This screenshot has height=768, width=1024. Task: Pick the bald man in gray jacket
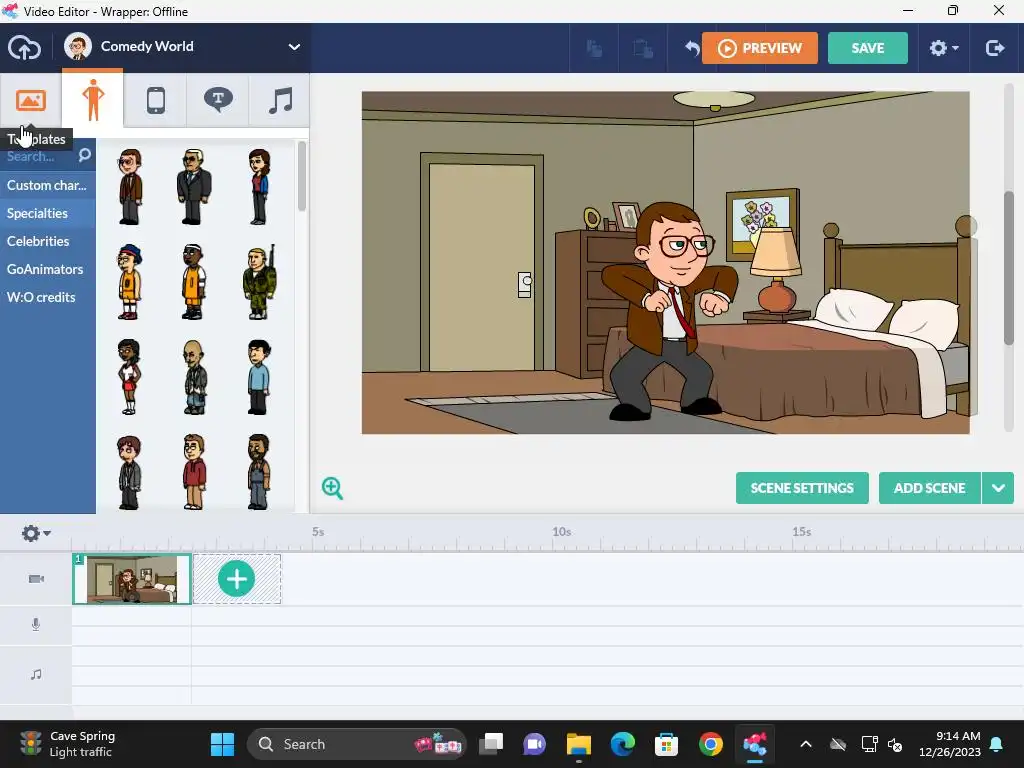pos(194,377)
